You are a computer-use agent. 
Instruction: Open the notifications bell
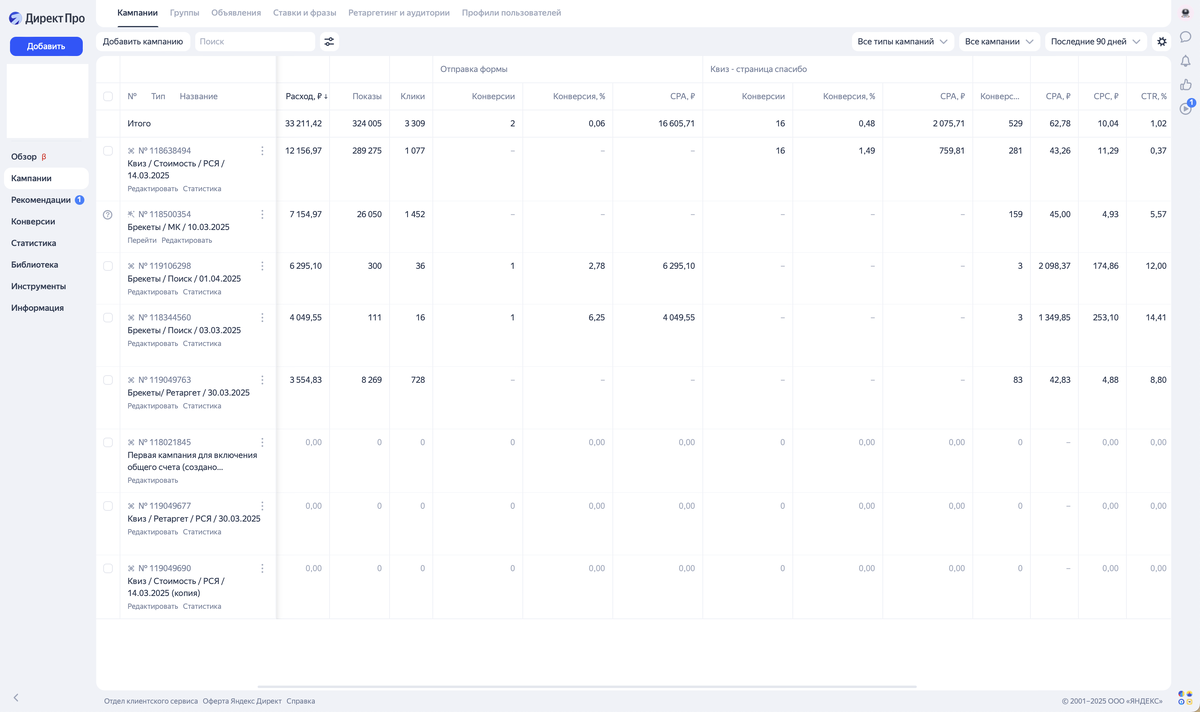click(1185, 61)
